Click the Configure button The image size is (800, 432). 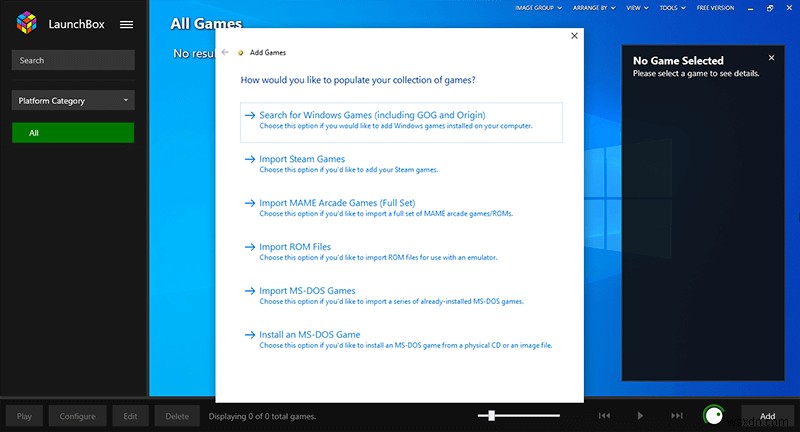click(78, 416)
